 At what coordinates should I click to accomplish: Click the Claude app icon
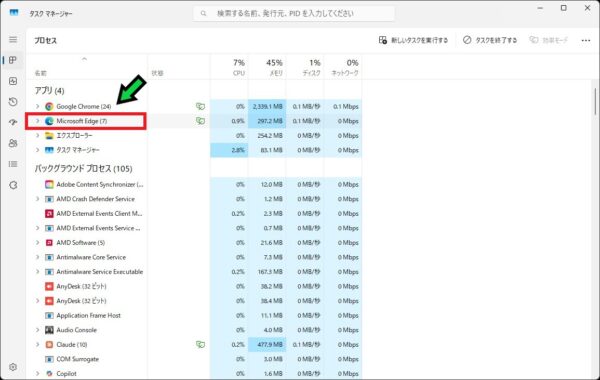(49, 344)
